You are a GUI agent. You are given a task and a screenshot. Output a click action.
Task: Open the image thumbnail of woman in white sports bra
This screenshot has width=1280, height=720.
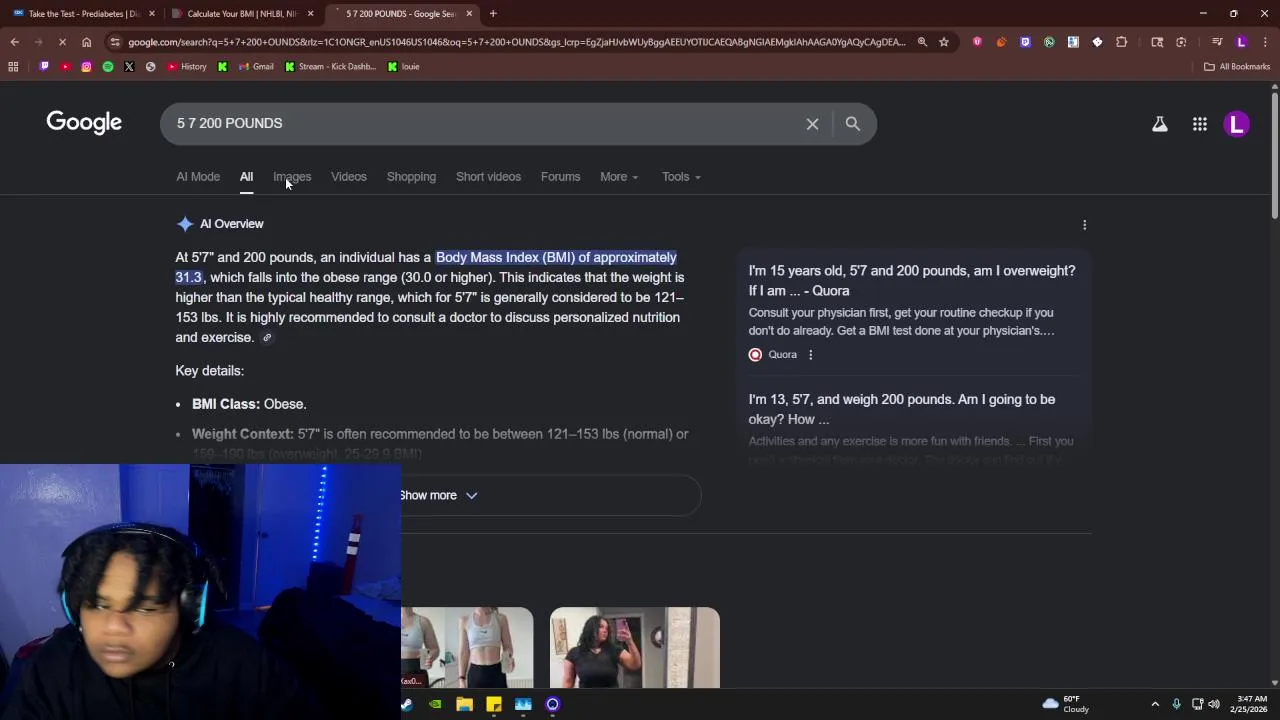(467, 648)
